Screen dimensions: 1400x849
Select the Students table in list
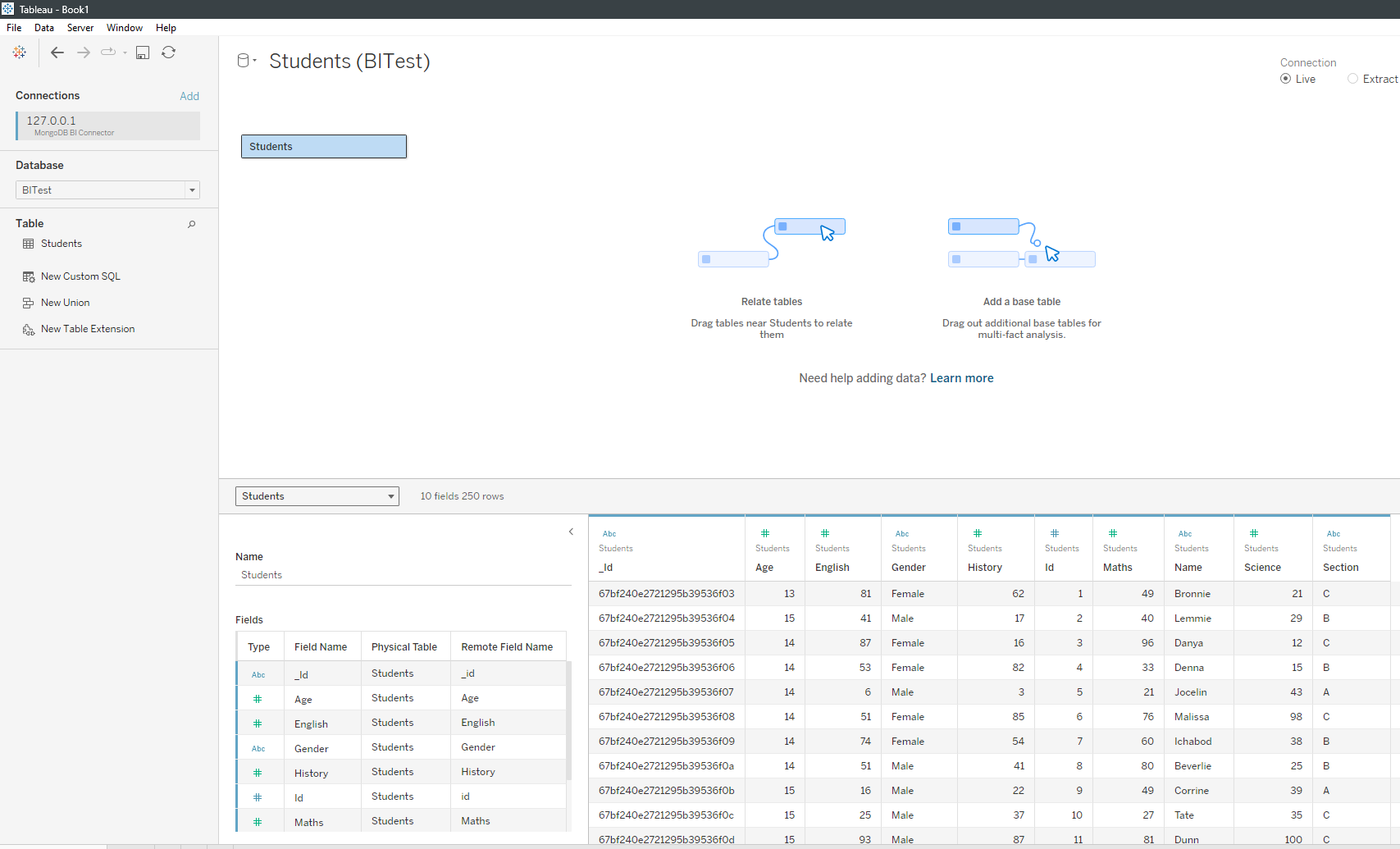[62, 244]
